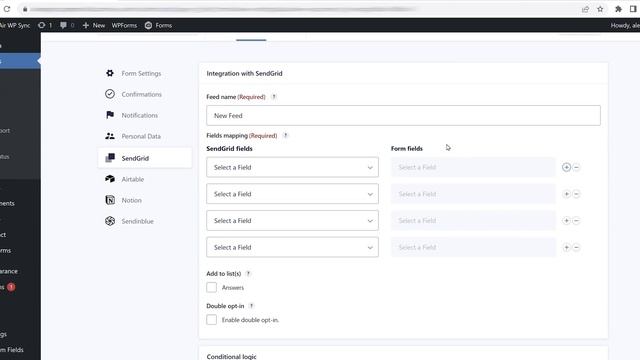Viewport: 640px width, 360px height.
Task: Select SendGrid icon in sidebar
Action: tap(110, 158)
